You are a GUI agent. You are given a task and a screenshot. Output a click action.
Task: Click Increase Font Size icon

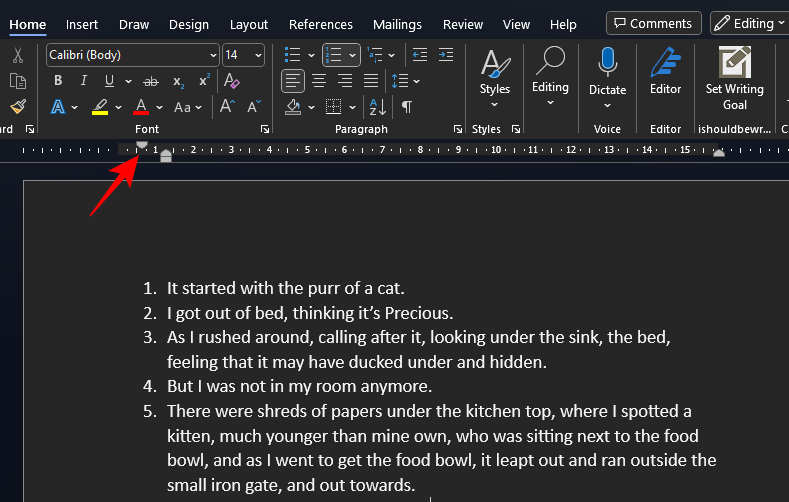click(227, 106)
